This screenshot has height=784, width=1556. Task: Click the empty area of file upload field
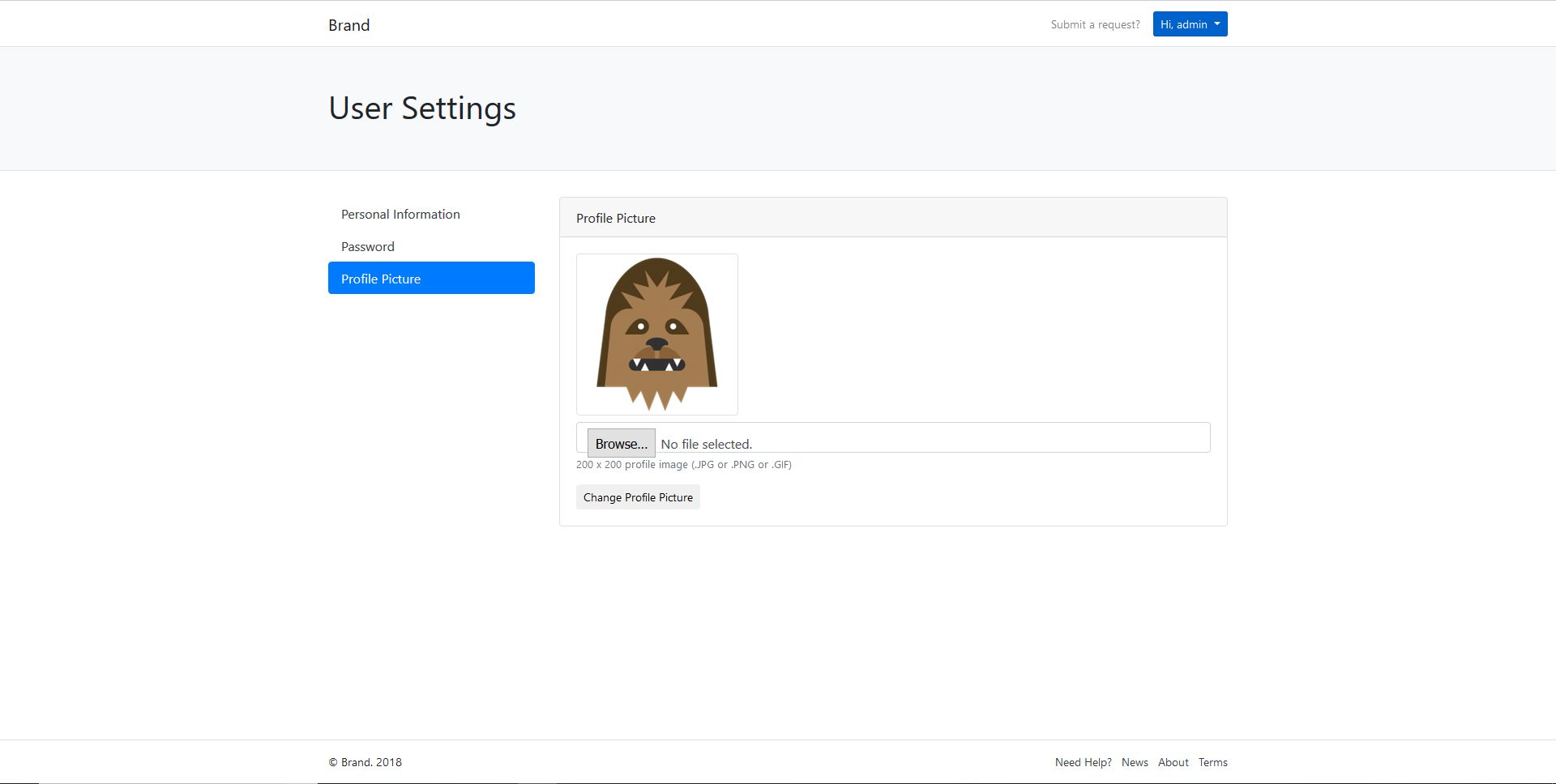coord(972,438)
